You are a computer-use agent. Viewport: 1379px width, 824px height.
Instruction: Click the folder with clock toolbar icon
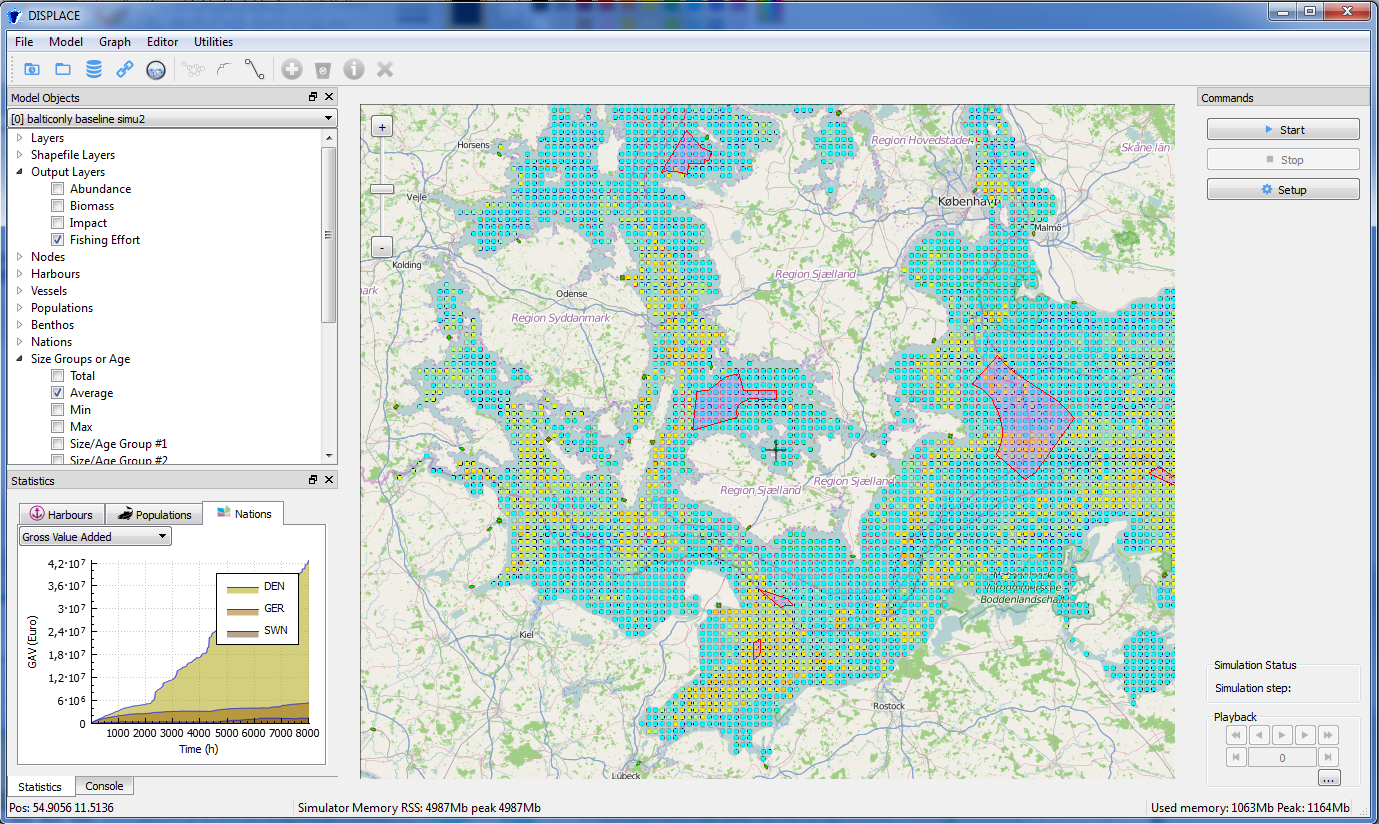coord(32,69)
